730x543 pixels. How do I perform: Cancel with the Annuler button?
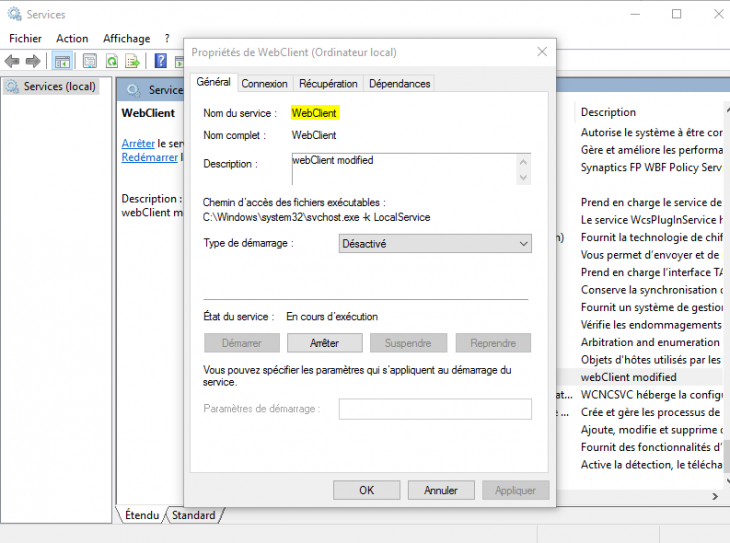(x=441, y=490)
